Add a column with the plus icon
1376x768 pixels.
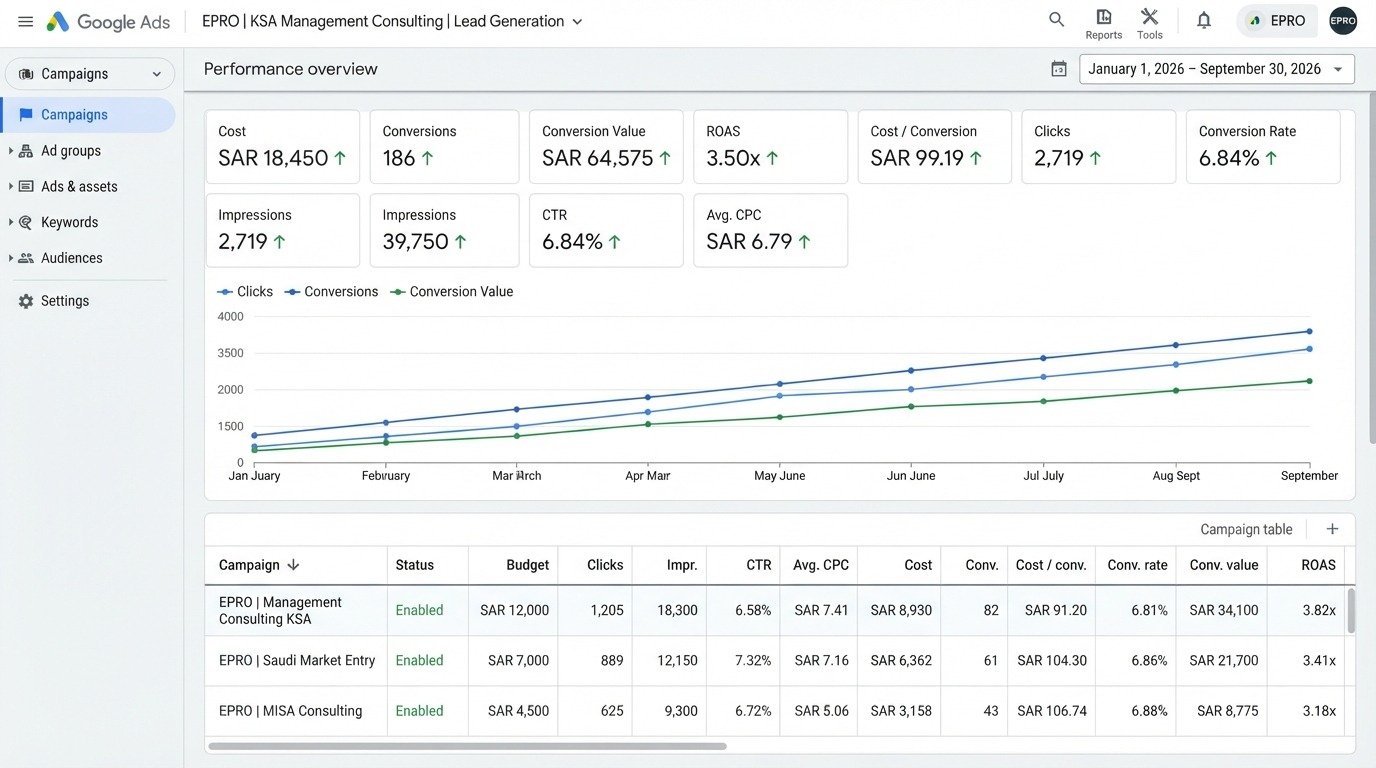pos(1332,529)
